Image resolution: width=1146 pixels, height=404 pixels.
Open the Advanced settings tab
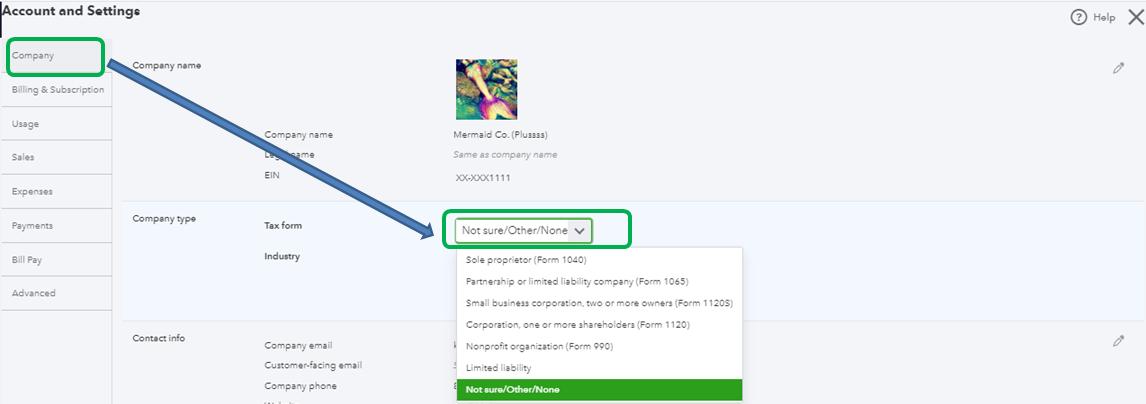click(x=33, y=294)
